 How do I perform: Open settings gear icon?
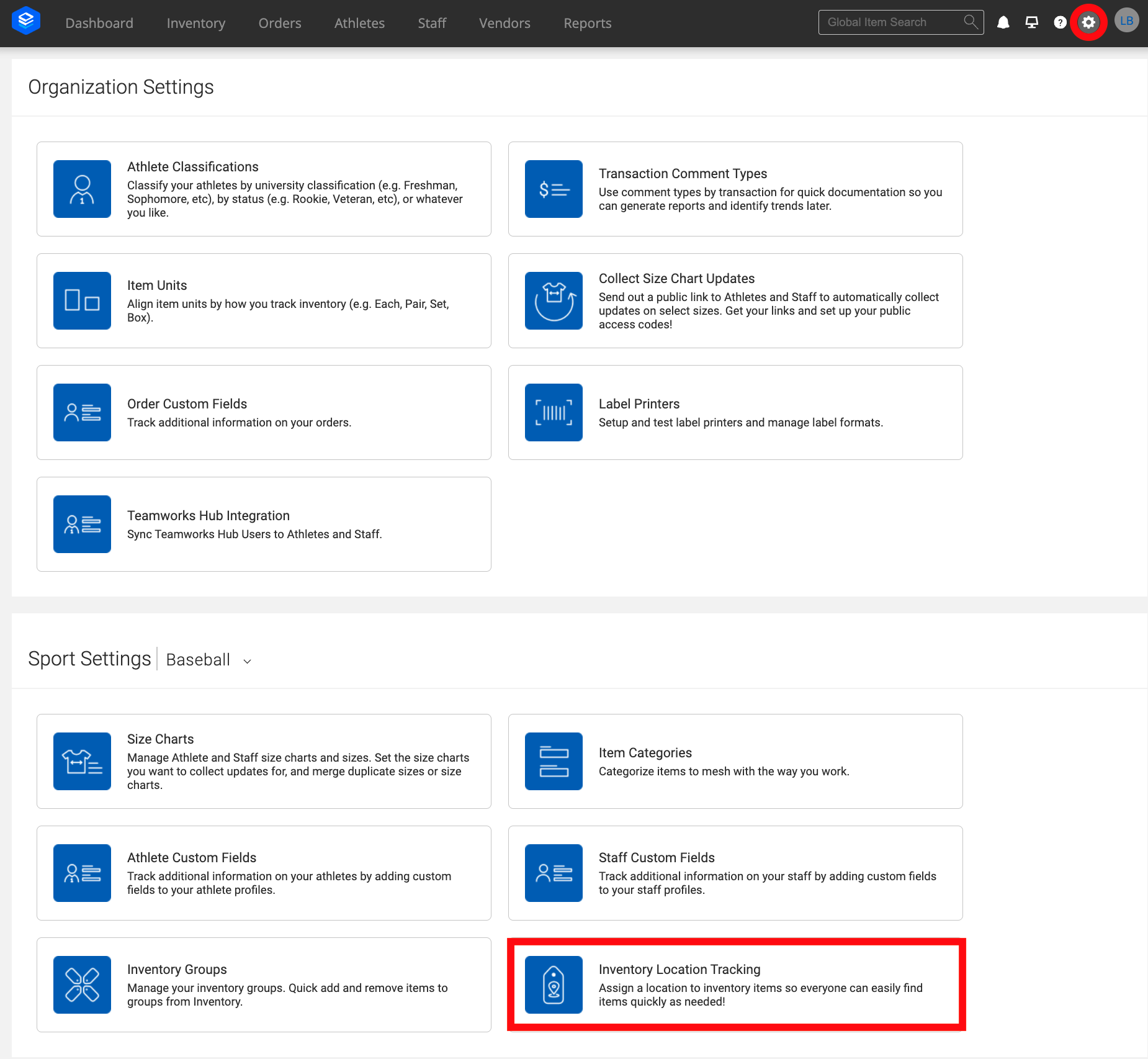pos(1088,22)
